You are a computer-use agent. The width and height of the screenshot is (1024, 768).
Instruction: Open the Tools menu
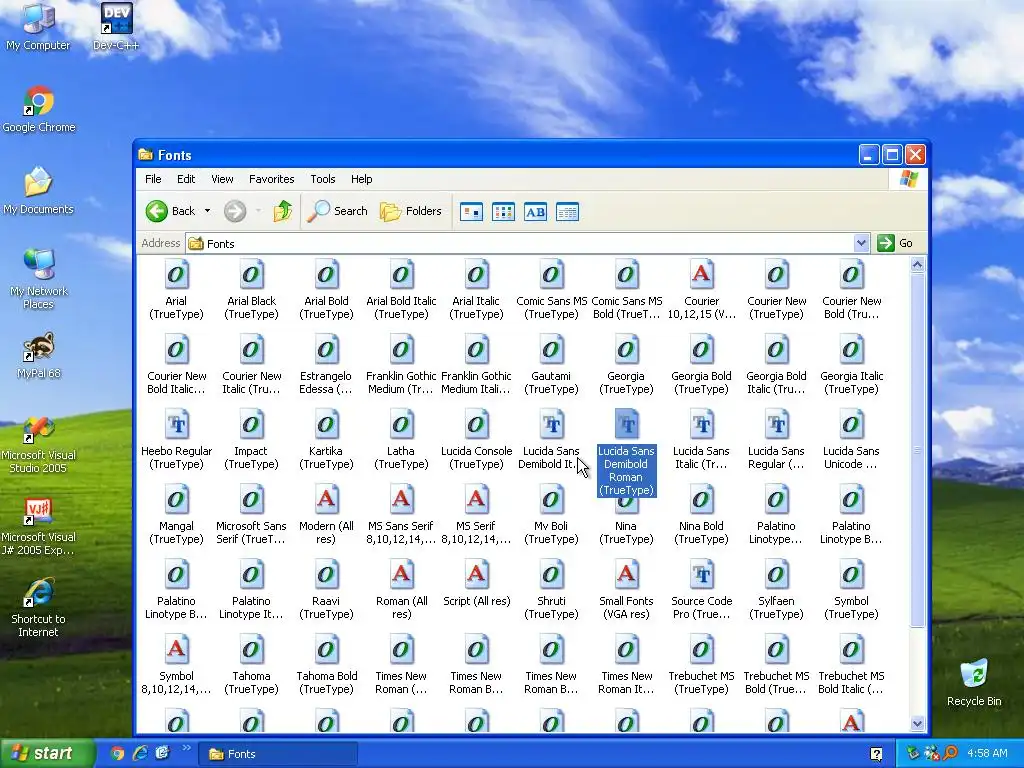(x=323, y=179)
